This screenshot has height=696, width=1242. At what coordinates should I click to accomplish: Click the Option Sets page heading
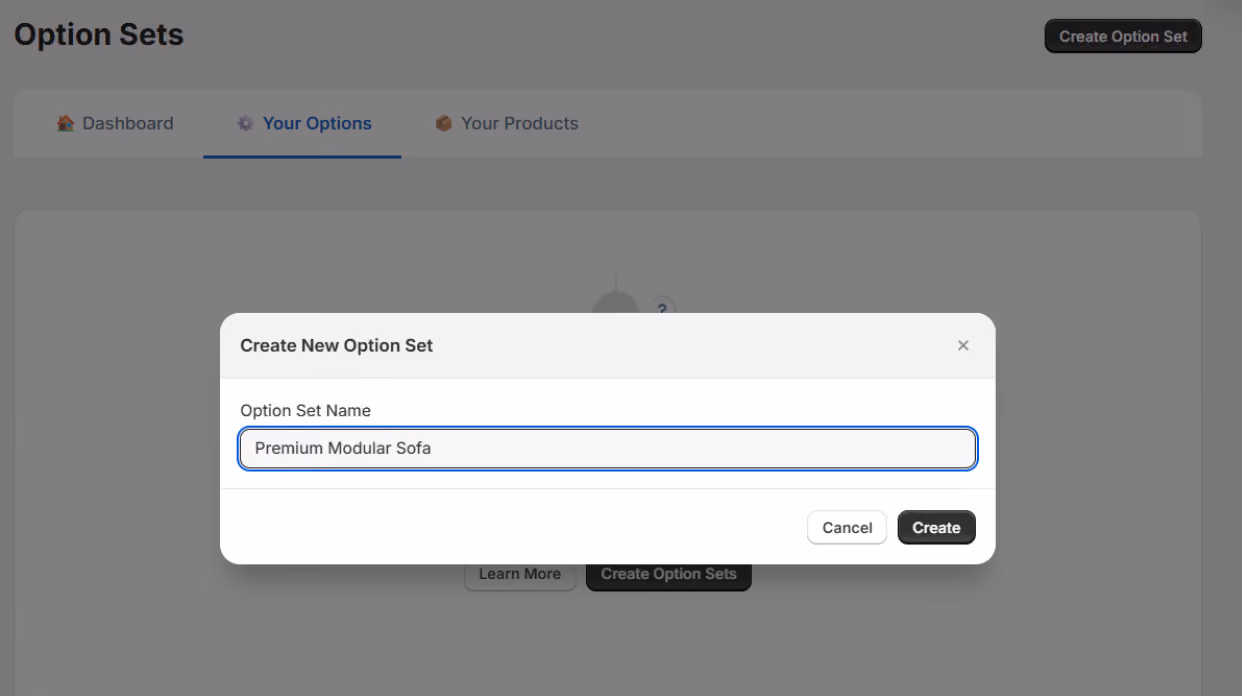click(x=99, y=35)
